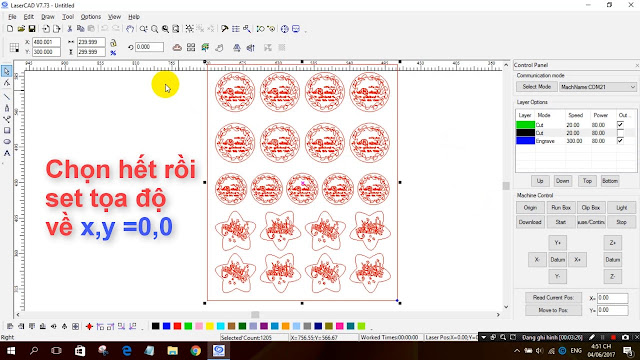The image size is (640, 360).
Task: Select the arrow pick tool in left toolbar
Action: (x=7, y=71)
